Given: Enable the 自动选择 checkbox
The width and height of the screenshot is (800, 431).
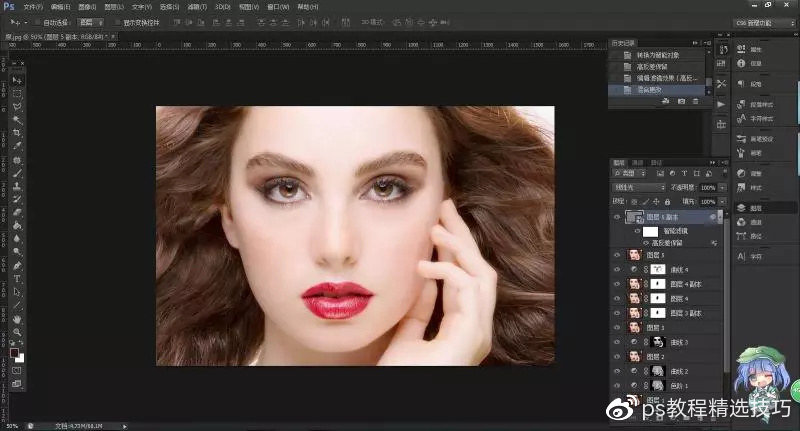Looking at the screenshot, I should pyautogui.click(x=38, y=21).
